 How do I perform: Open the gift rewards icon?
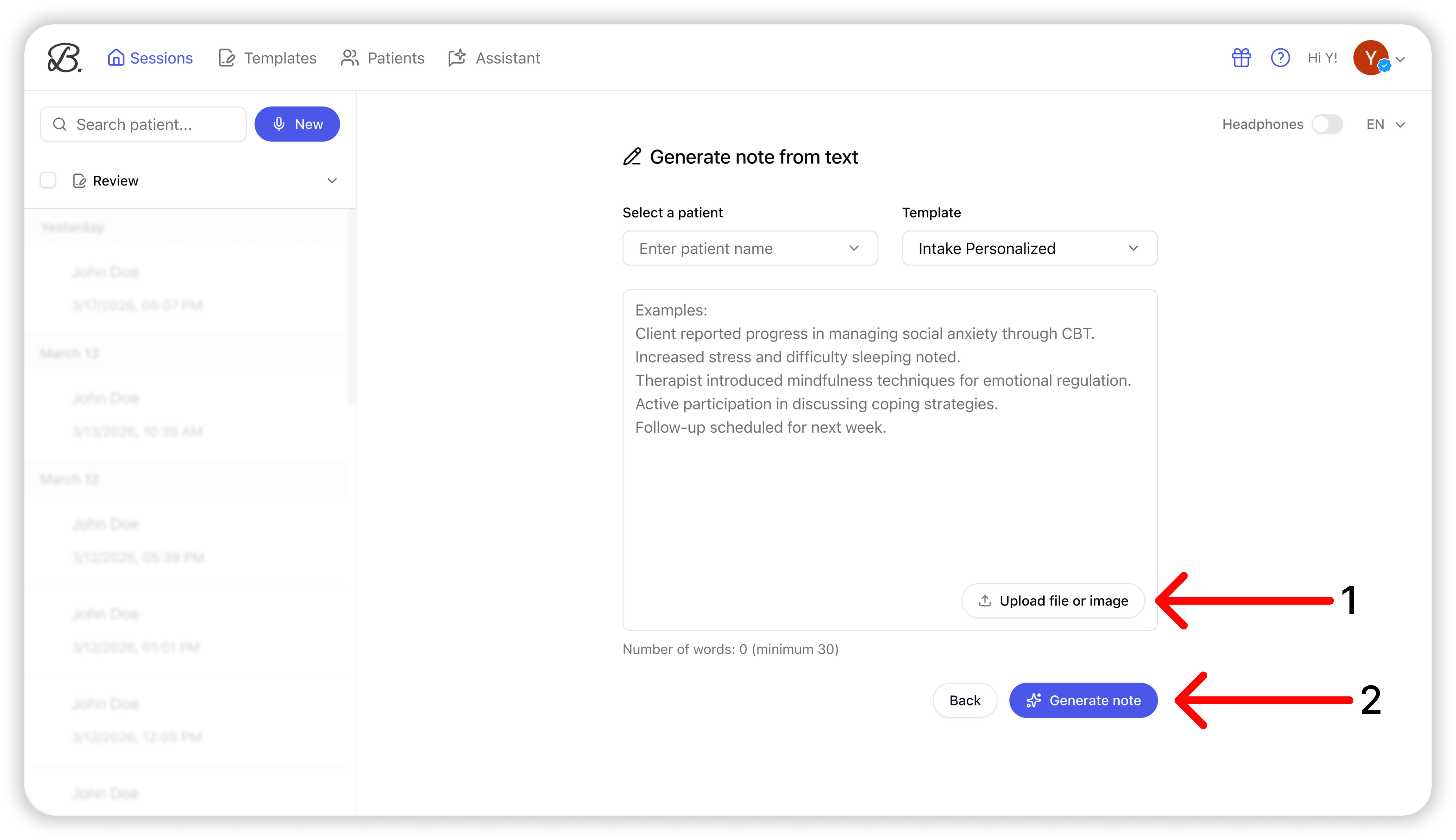[x=1241, y=58]
